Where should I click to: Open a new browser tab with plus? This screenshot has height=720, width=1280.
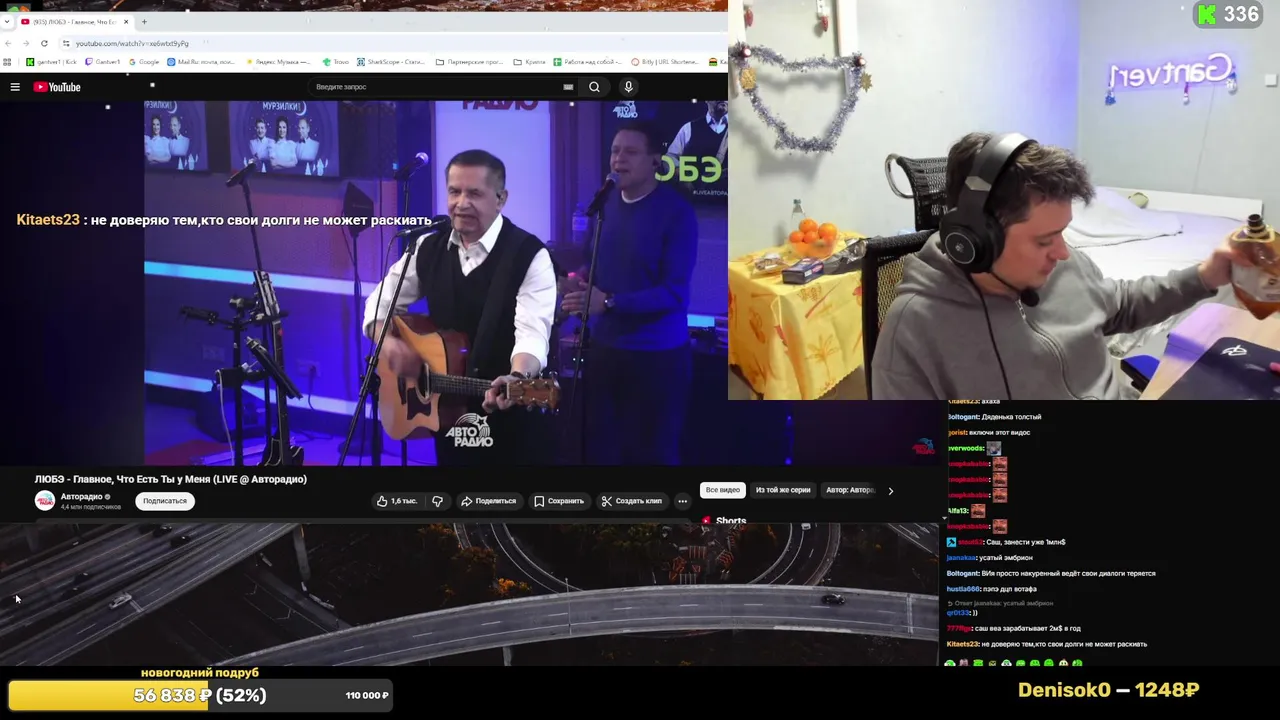(144, 21)
